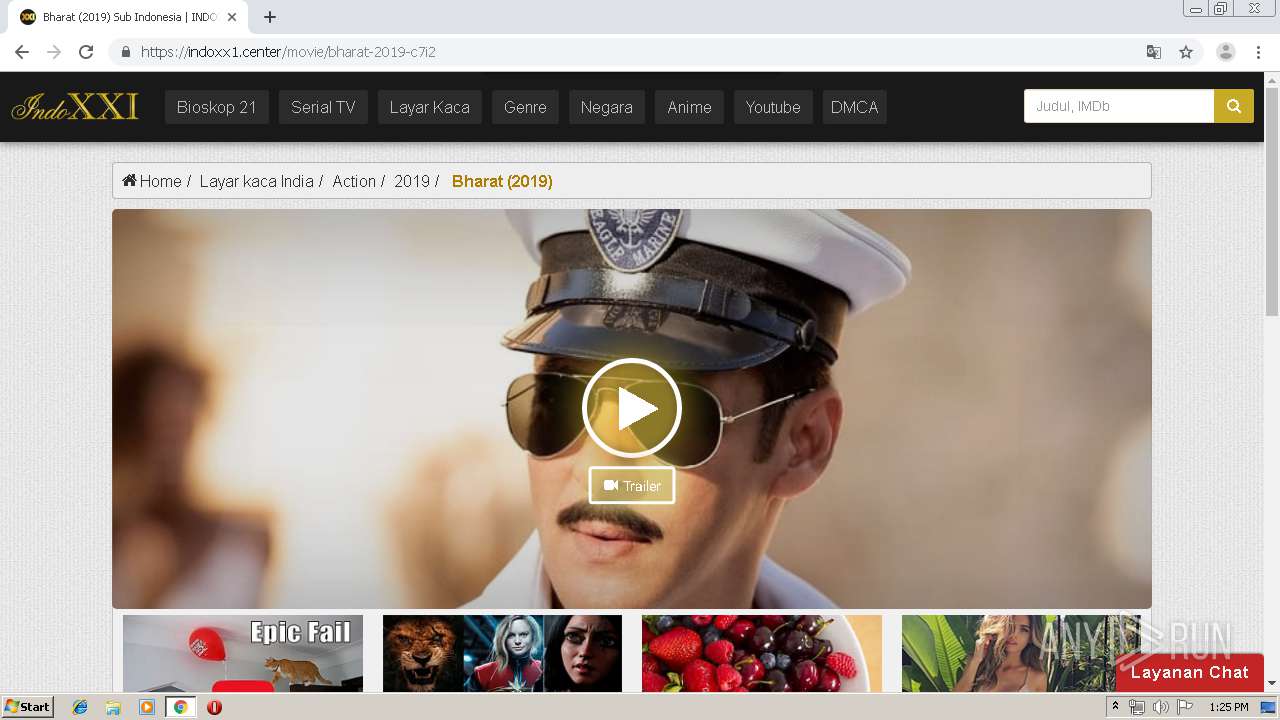Go to 2019 breadcrumb
The height and width of the screenshot is (720, 1280).
coord(412,181)
